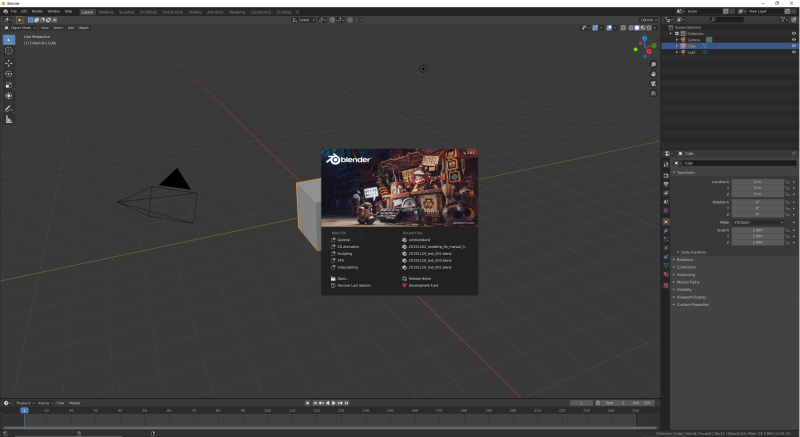Open the Output properties tab
The height and width of the screenshot is (437, 800).
click(666, 184)
